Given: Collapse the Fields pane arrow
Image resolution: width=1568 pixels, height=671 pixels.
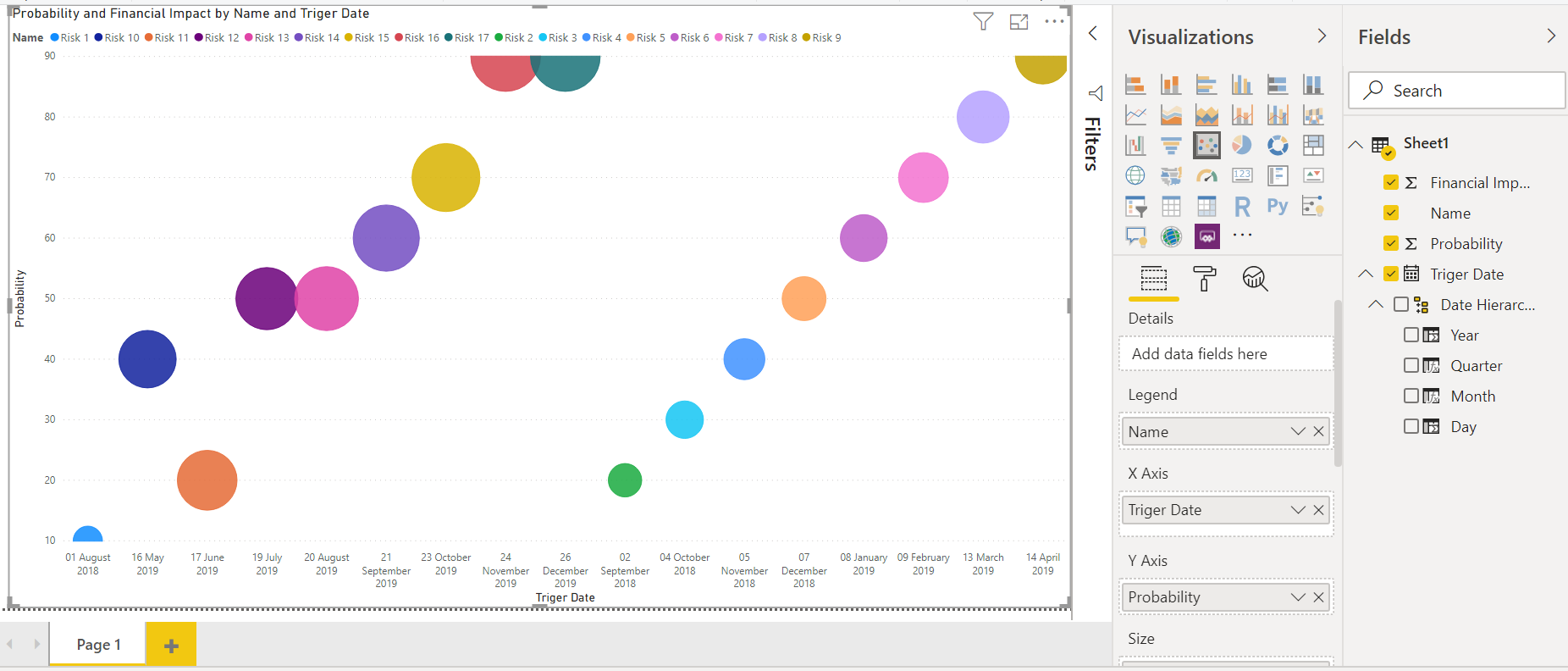Looking at the screenshot, I should point(1551,36).
